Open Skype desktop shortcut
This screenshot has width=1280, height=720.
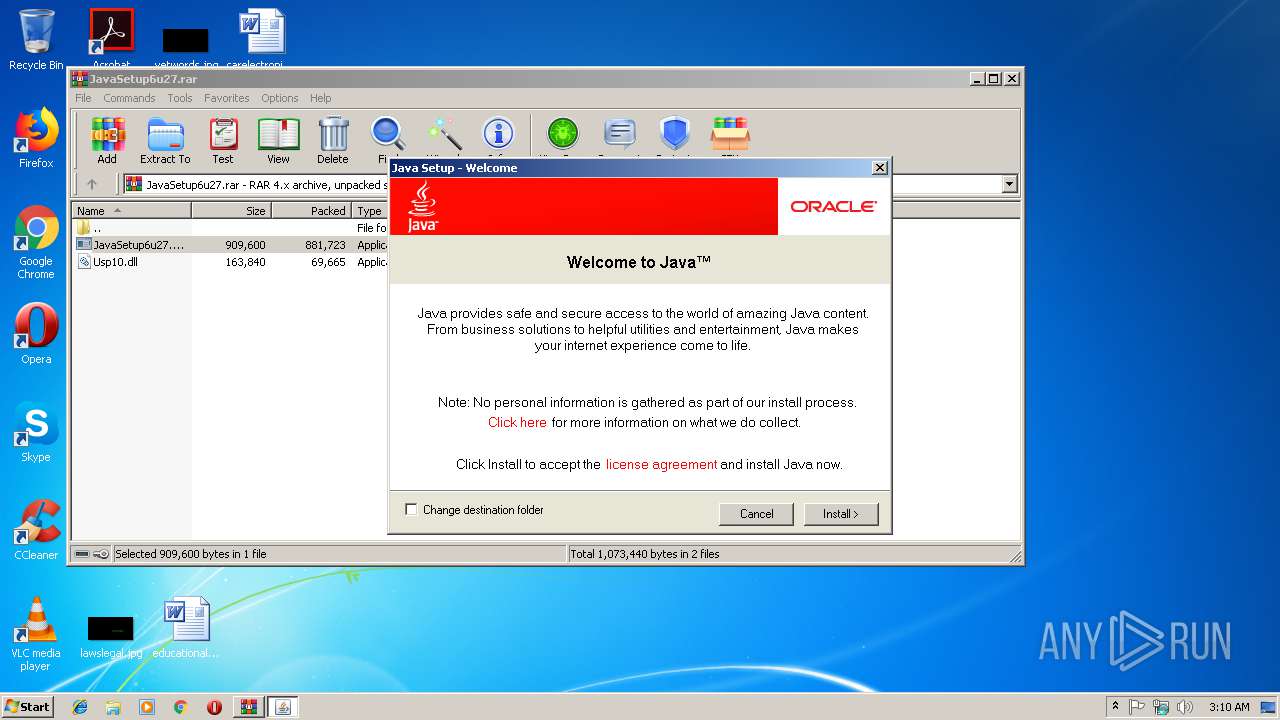(36, 432)
